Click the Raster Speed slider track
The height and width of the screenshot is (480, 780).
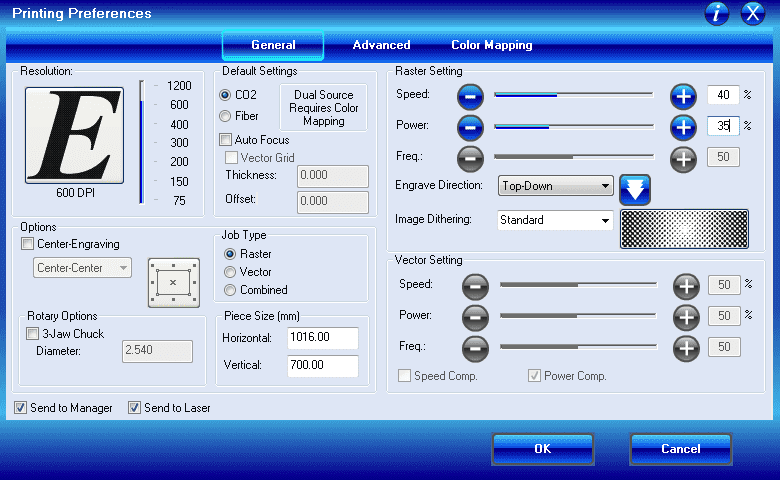pyautogui.click(x=574, y=95)
